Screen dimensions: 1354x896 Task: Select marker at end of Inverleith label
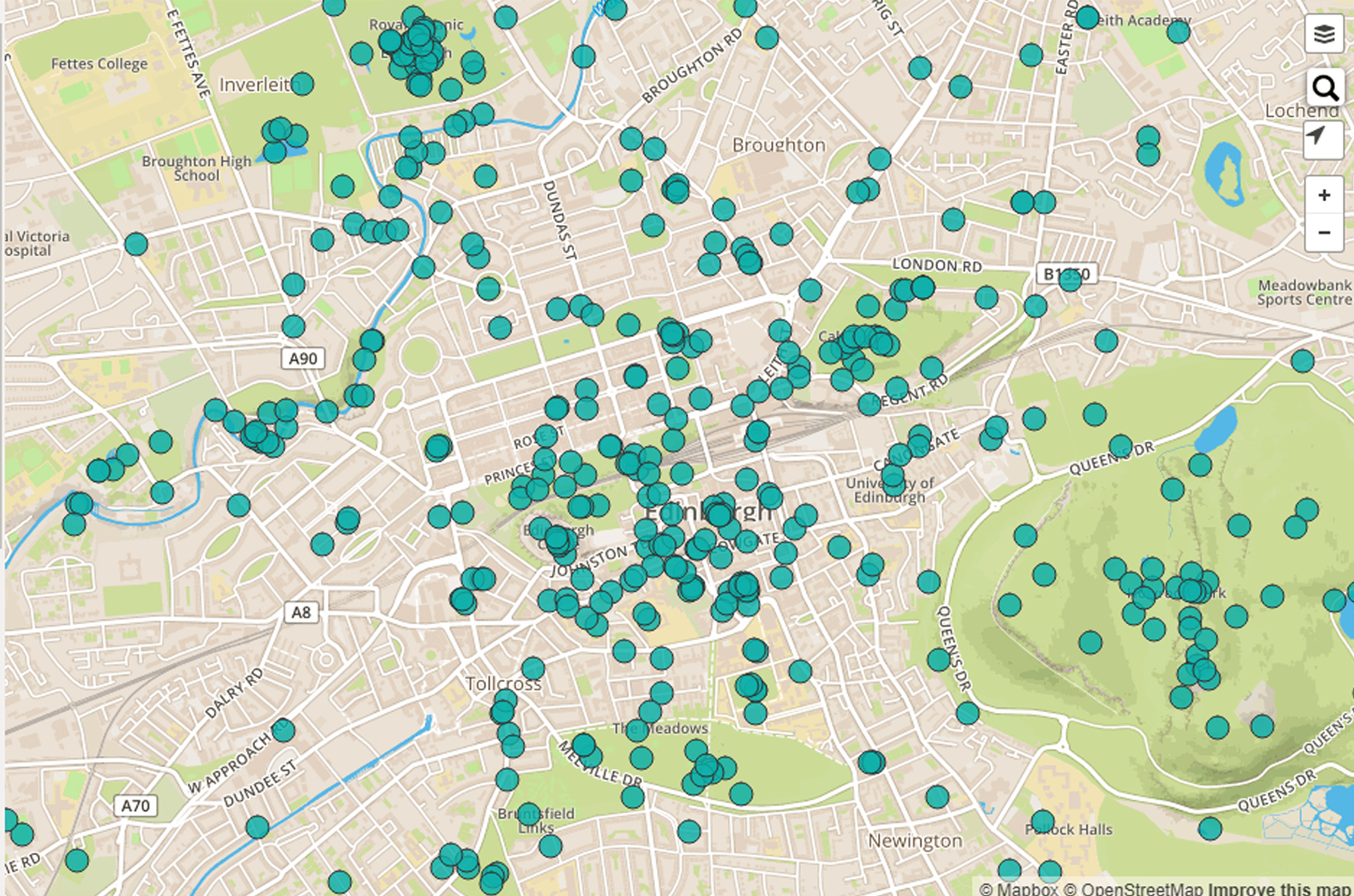(x=302, y=84)
